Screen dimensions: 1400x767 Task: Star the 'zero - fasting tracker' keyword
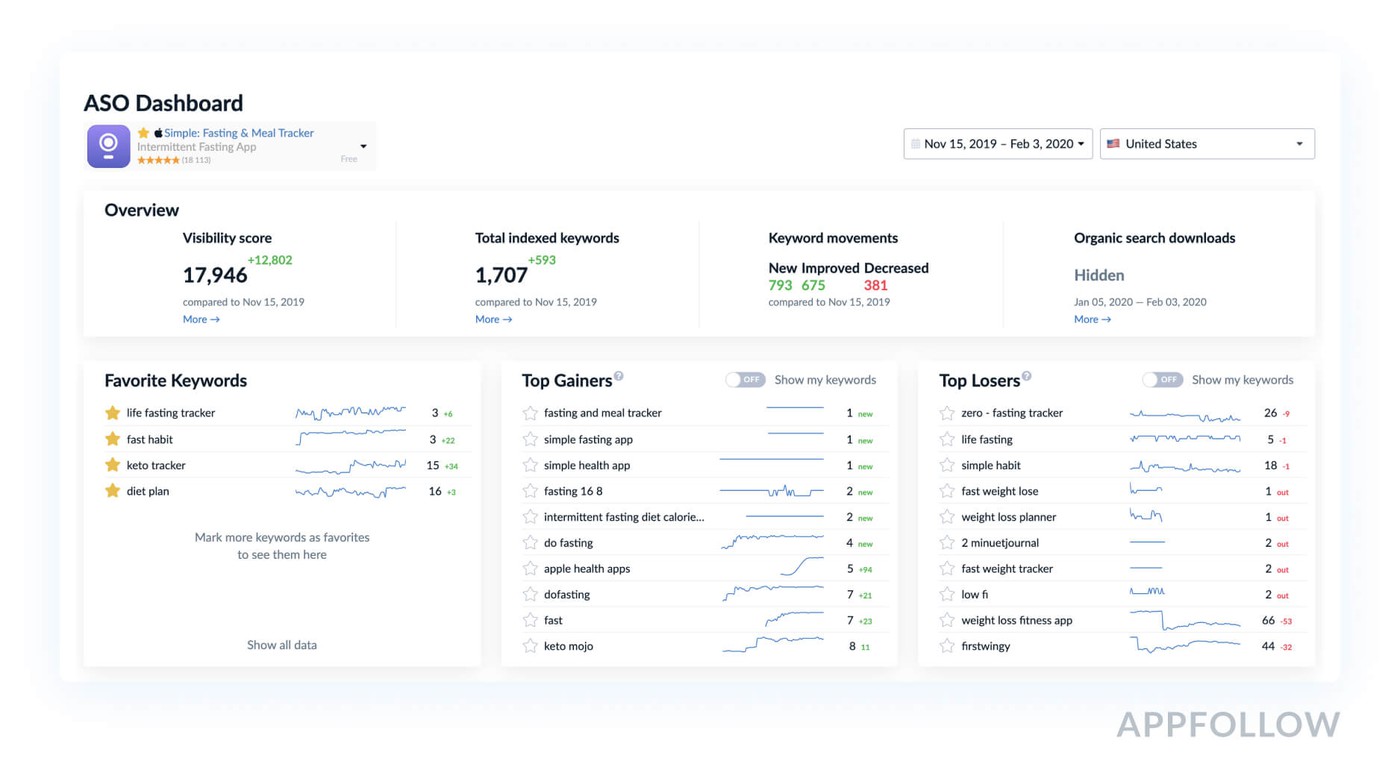tap(947, 413)
